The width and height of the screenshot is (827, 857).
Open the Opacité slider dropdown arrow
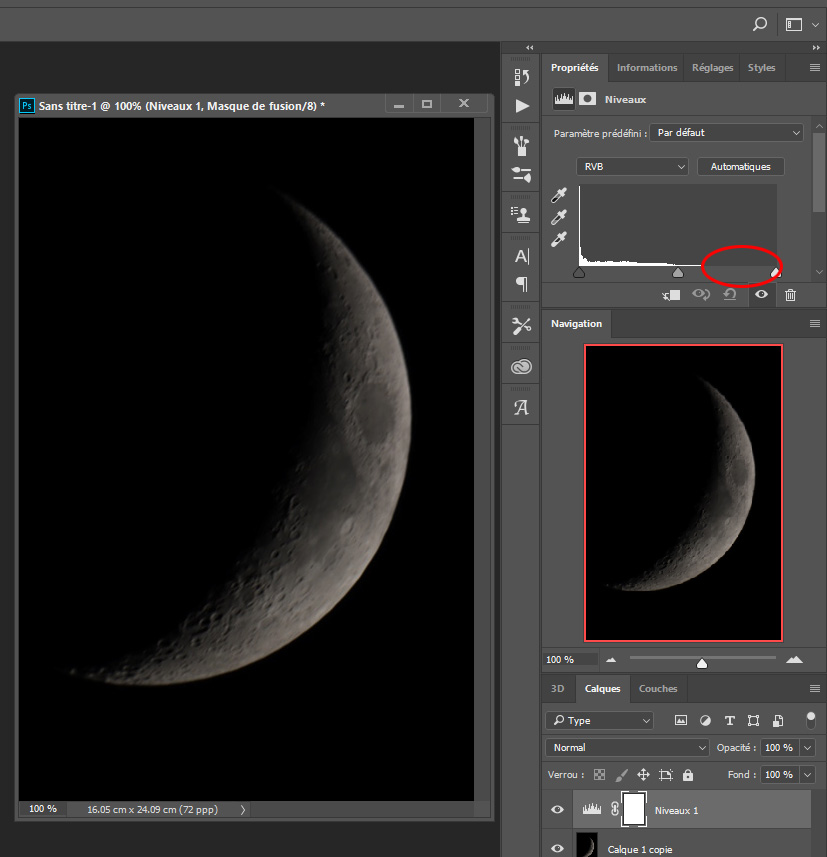click(807, 747)
